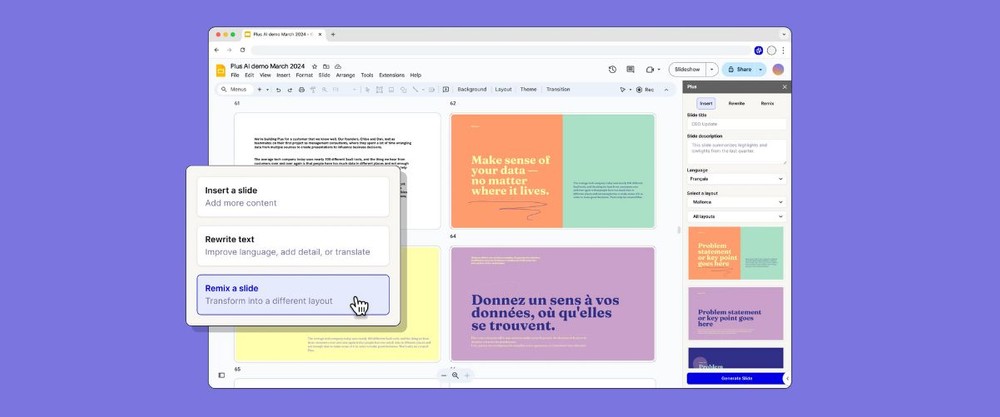Open the Slideshow dropdown arrow
Viewport: 1000px width, 417px height.
711,70
